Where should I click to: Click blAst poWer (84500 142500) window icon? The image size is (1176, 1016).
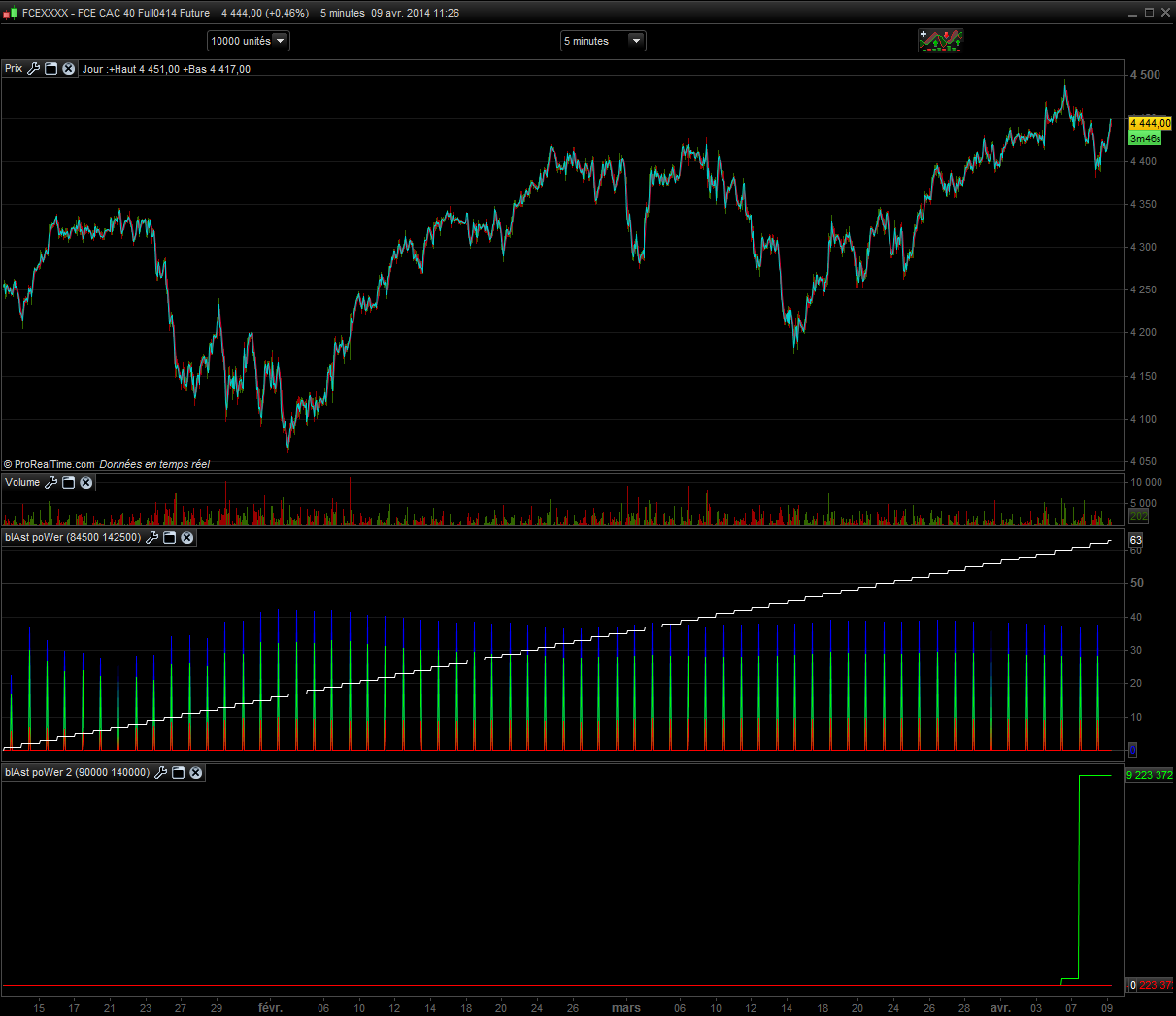click(x=170, y=537)
